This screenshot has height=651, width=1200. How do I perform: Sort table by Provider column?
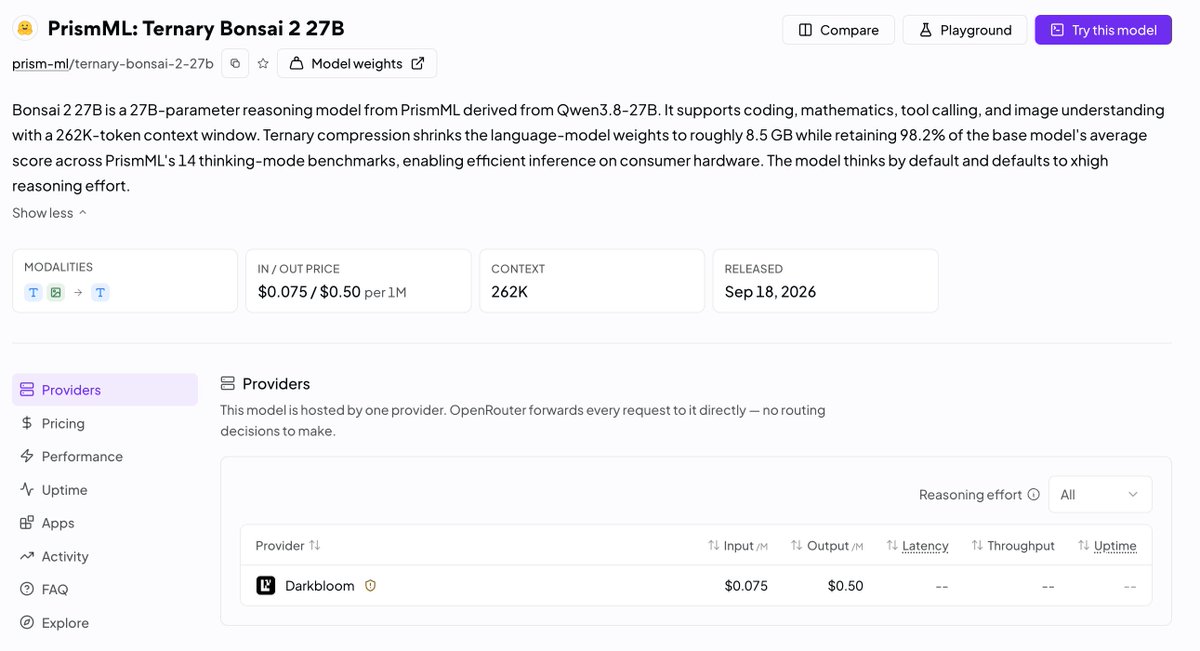tap(288, 545)
